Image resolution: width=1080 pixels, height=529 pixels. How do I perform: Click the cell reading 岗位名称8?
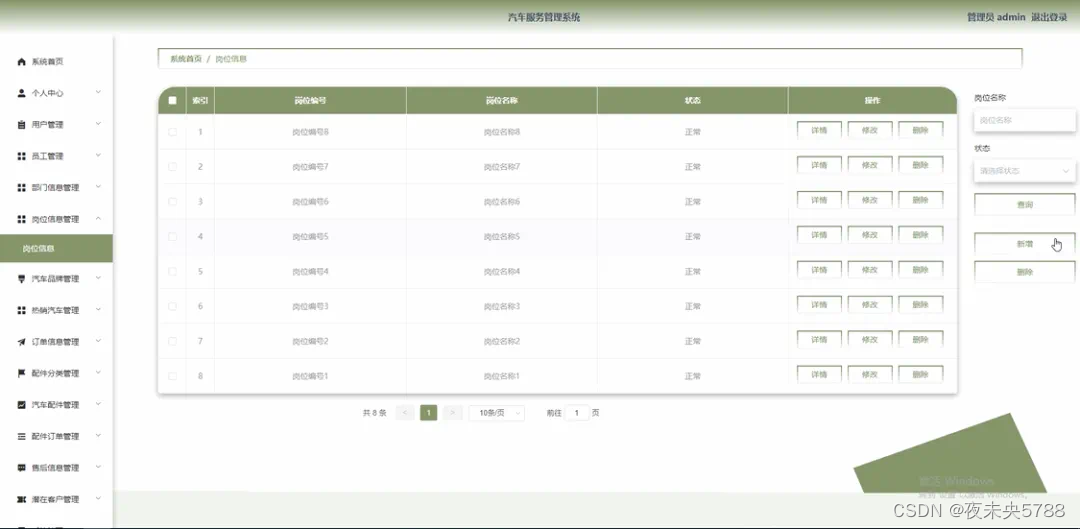501,132
